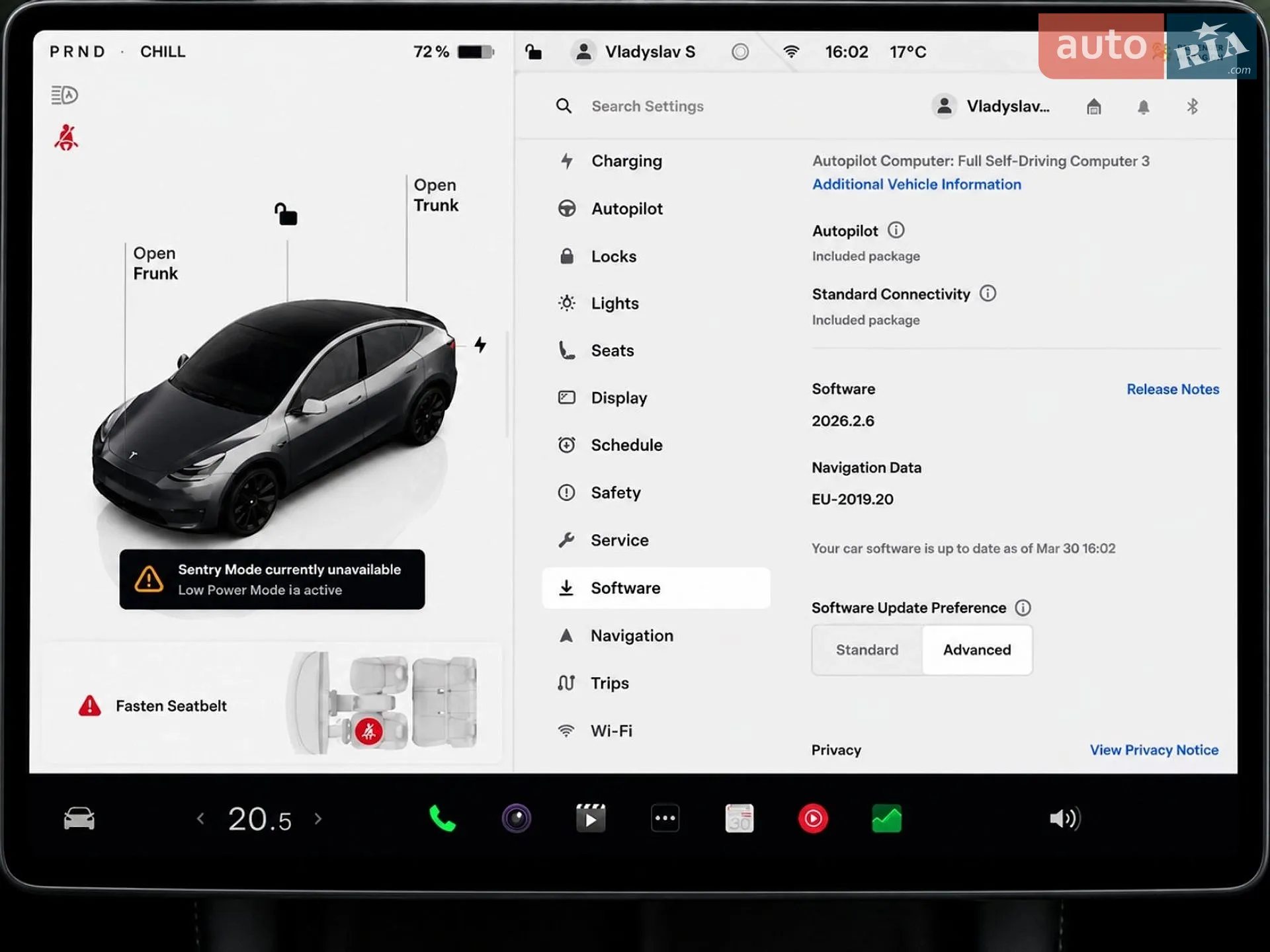Open Safety settings
This screenshot has height=952, width=1270.
pos(656,493)
